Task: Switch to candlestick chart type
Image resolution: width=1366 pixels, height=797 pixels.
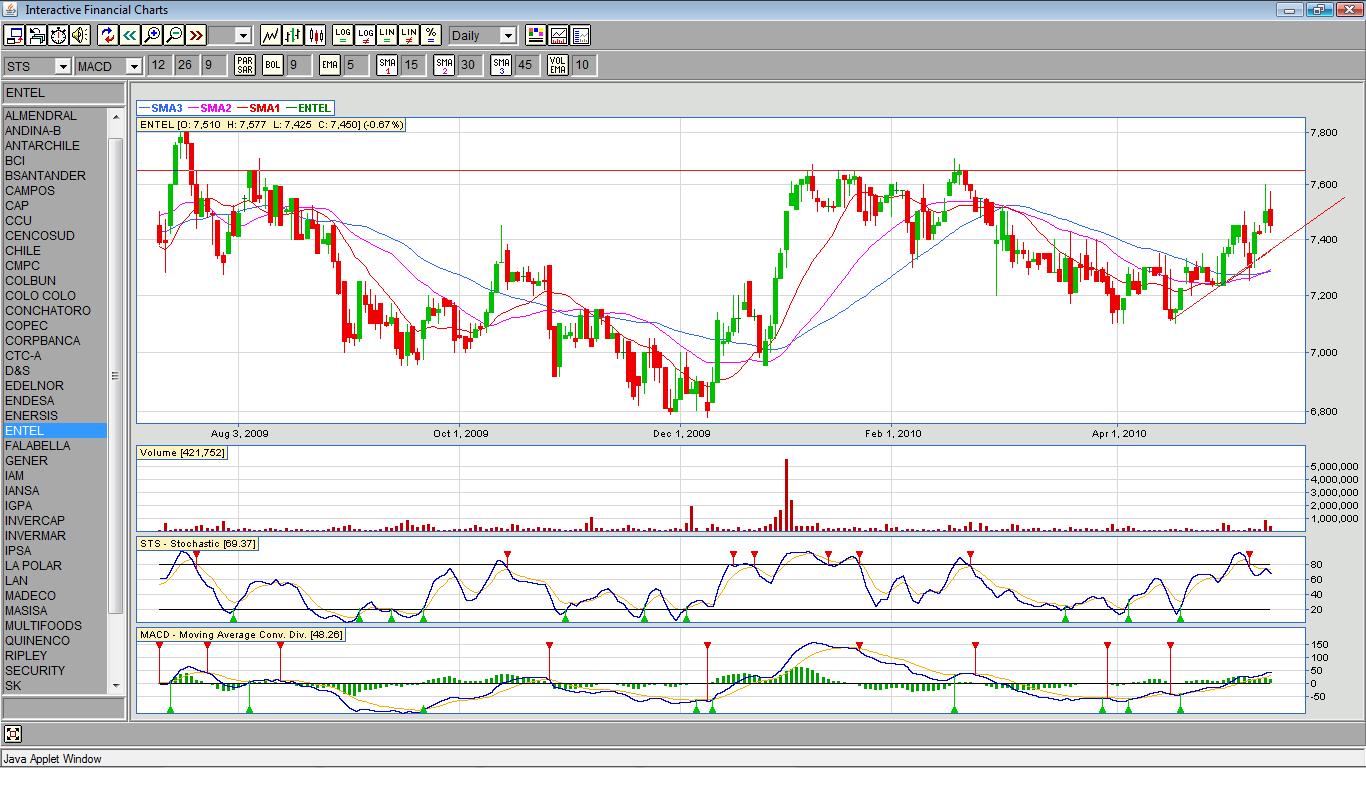Action: 316,35
